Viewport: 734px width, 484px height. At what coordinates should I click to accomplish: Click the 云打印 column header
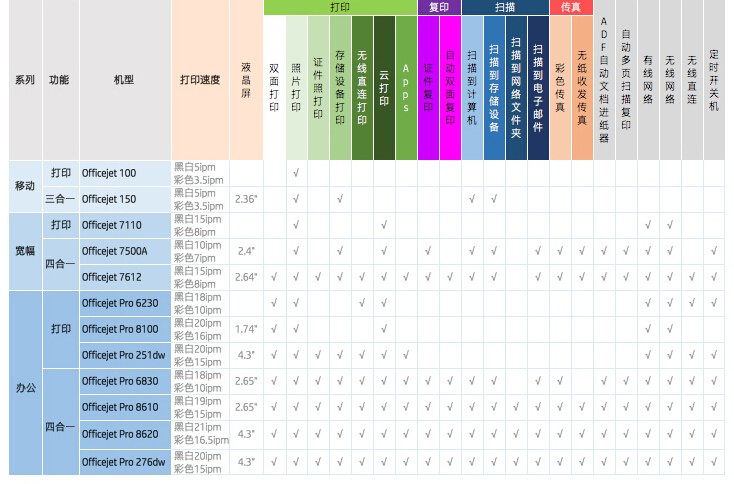click(384, 88)
